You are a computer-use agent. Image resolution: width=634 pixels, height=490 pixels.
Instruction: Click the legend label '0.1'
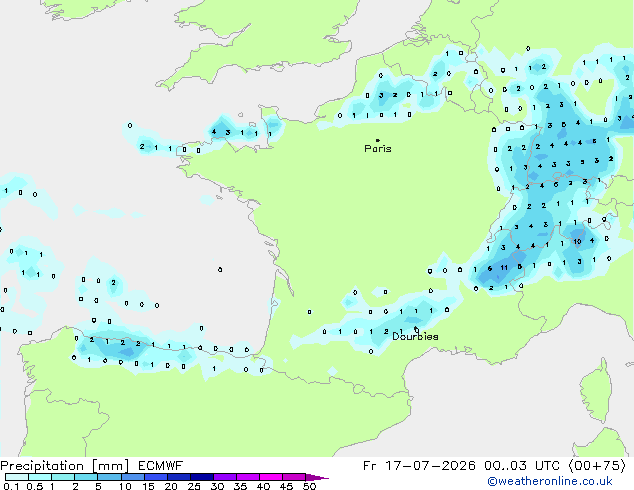[11, 486]
